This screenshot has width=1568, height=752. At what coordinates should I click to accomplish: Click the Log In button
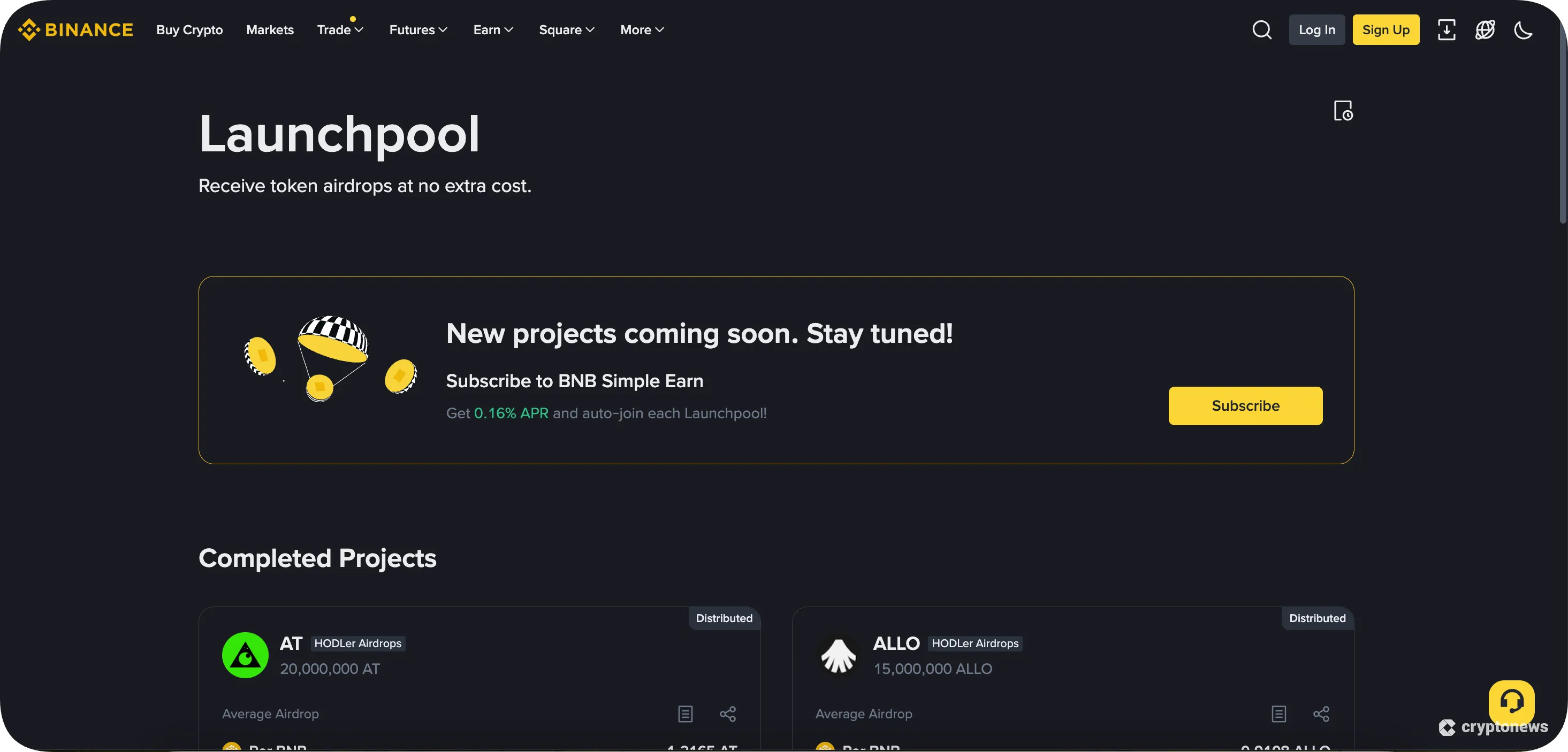(1316, 29)
